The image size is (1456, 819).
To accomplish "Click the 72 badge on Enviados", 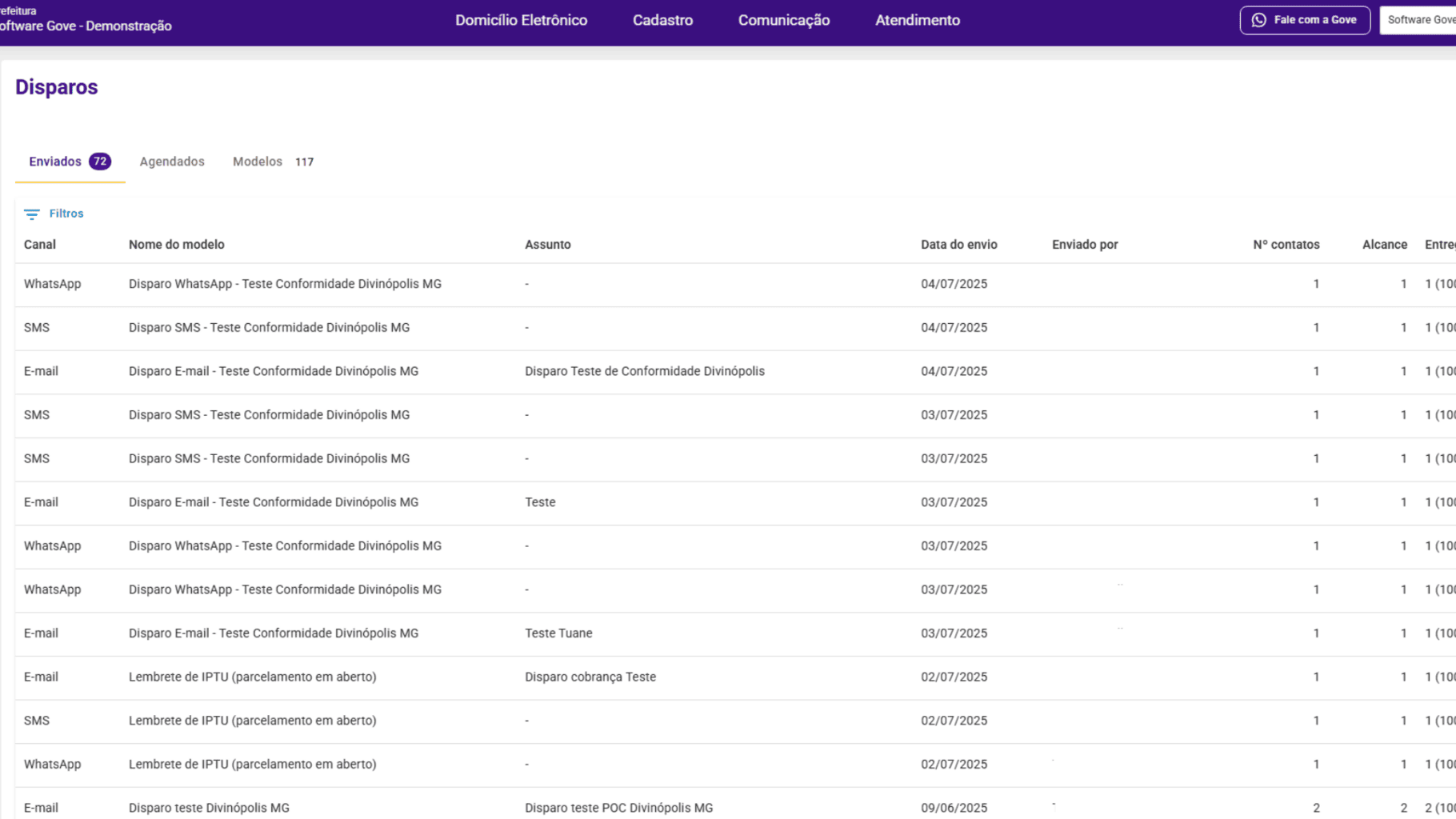I will click(100, 162).
